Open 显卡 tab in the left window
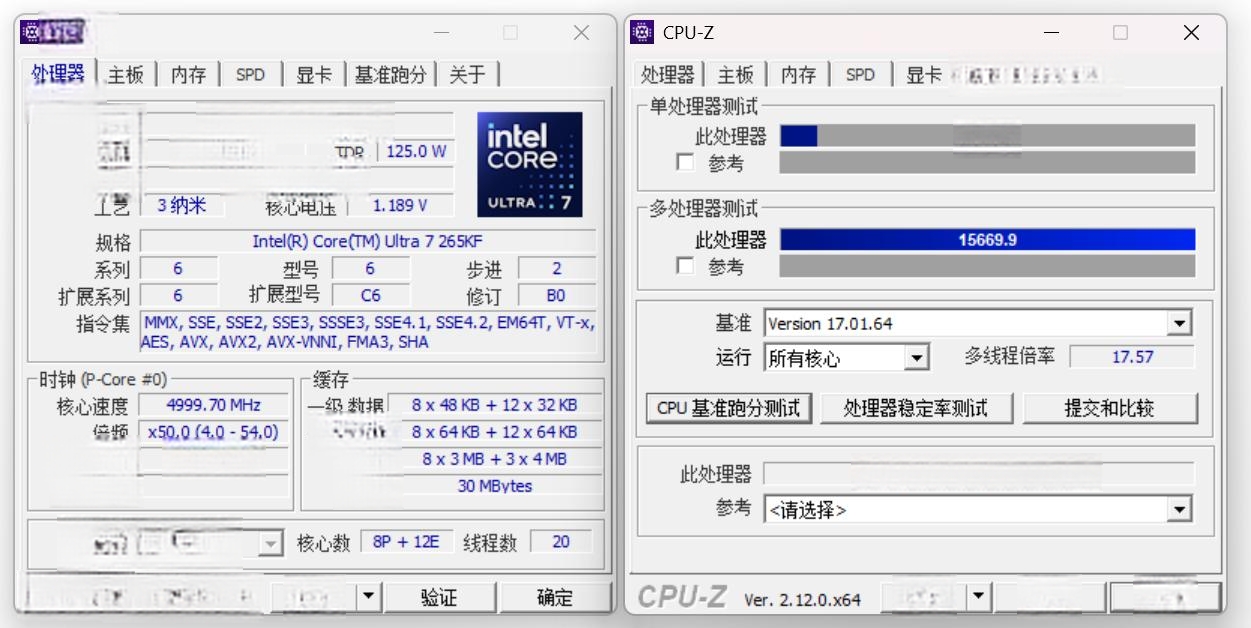Screen dimensions: 1251x628 pos(314,75)
